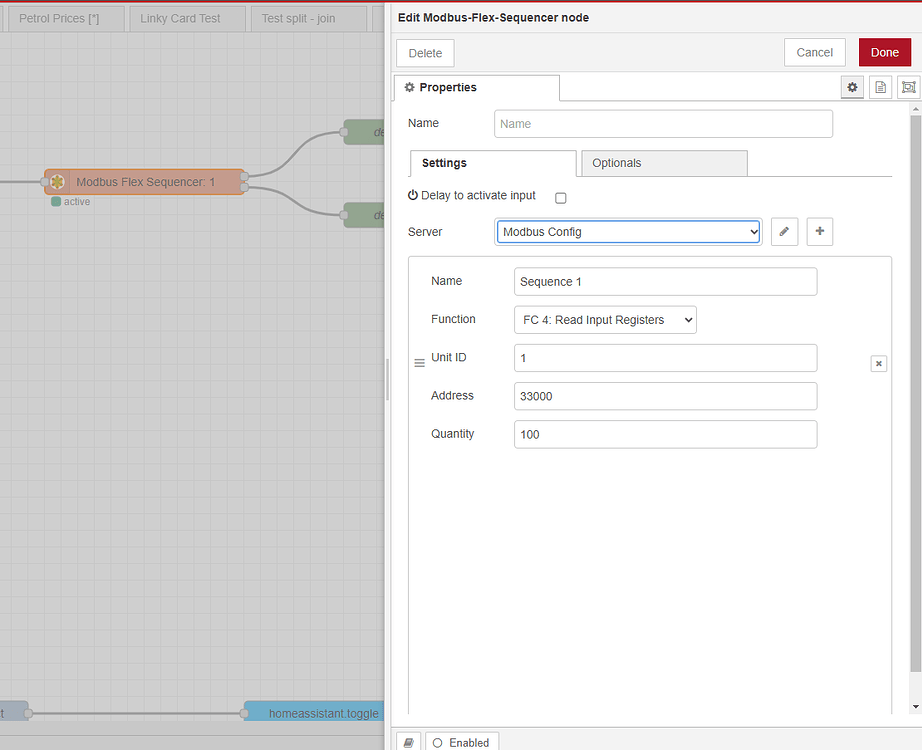Click the active status indicator under the sequencer node
This screenshot has height=750, width=922.
tap(57, 201)
